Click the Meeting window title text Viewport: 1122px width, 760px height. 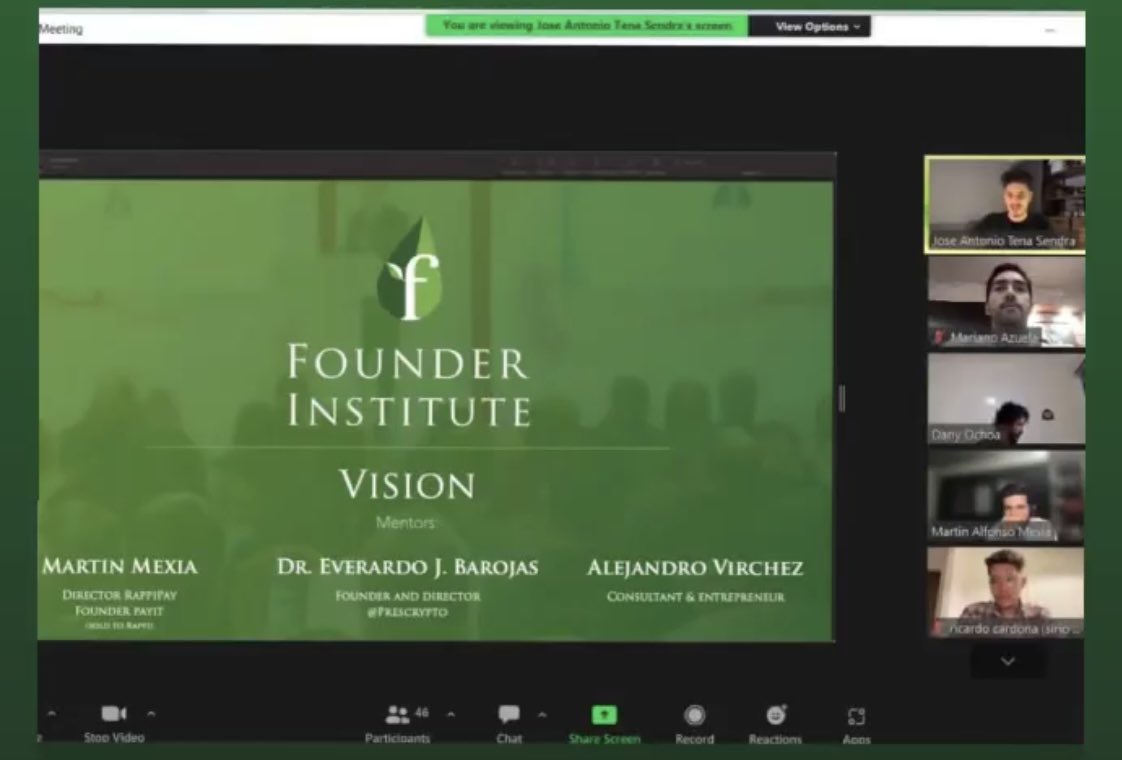[61, 29]
